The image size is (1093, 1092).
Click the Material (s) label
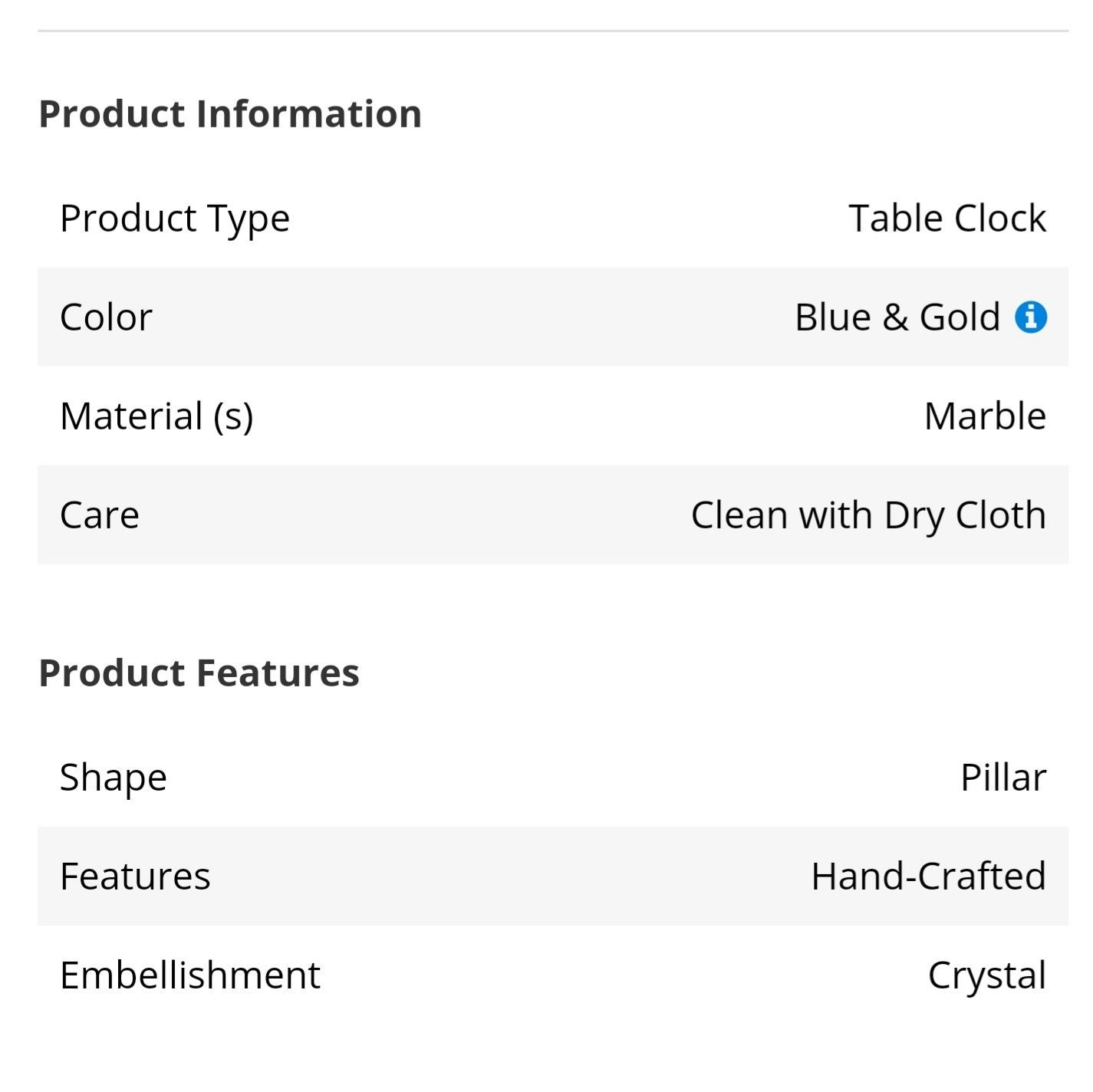click(x=156, y=416)
